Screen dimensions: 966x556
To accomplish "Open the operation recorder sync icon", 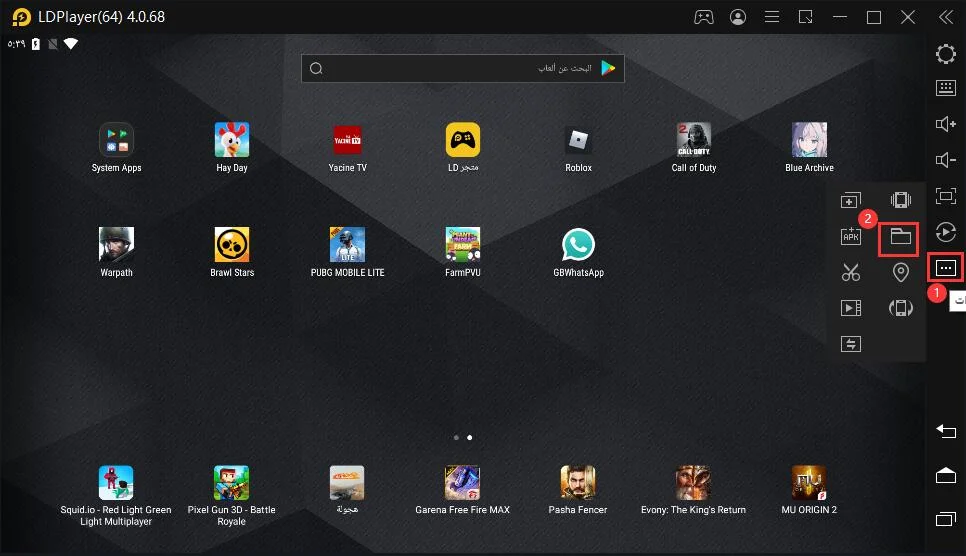I will [x=946, y=232].
